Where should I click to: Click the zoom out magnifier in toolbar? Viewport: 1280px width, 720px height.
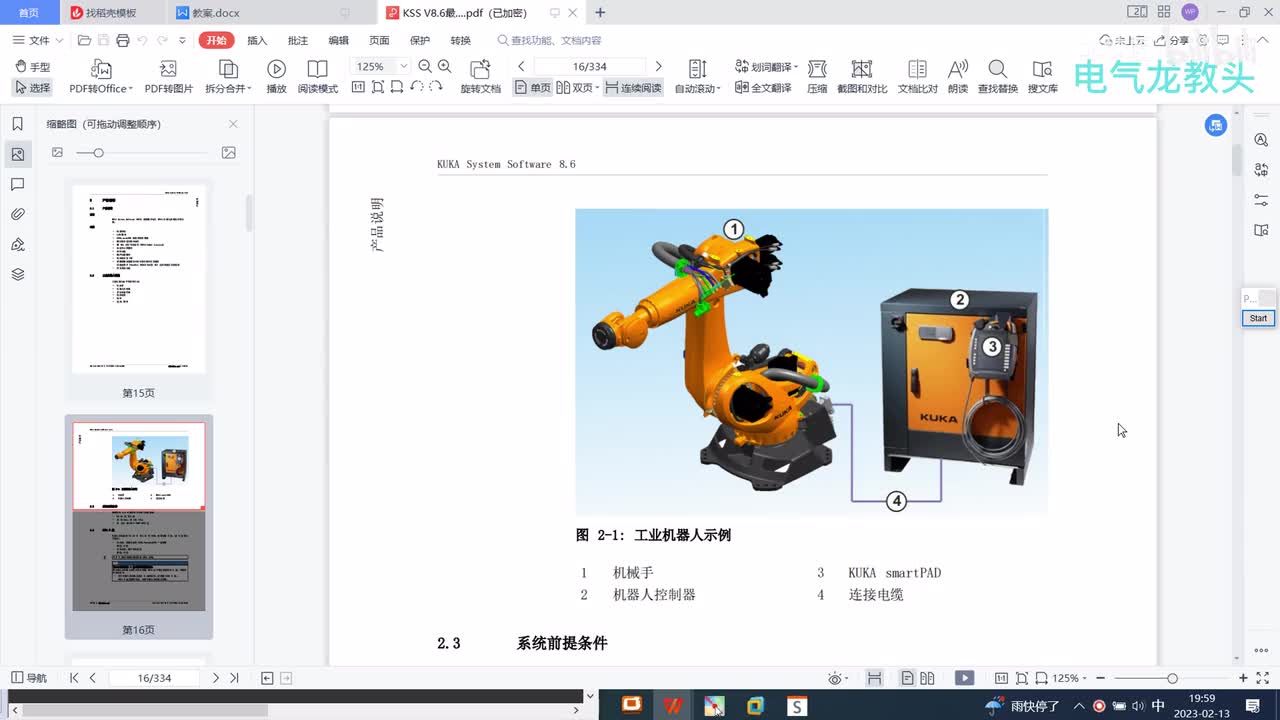tap(425, 66)
